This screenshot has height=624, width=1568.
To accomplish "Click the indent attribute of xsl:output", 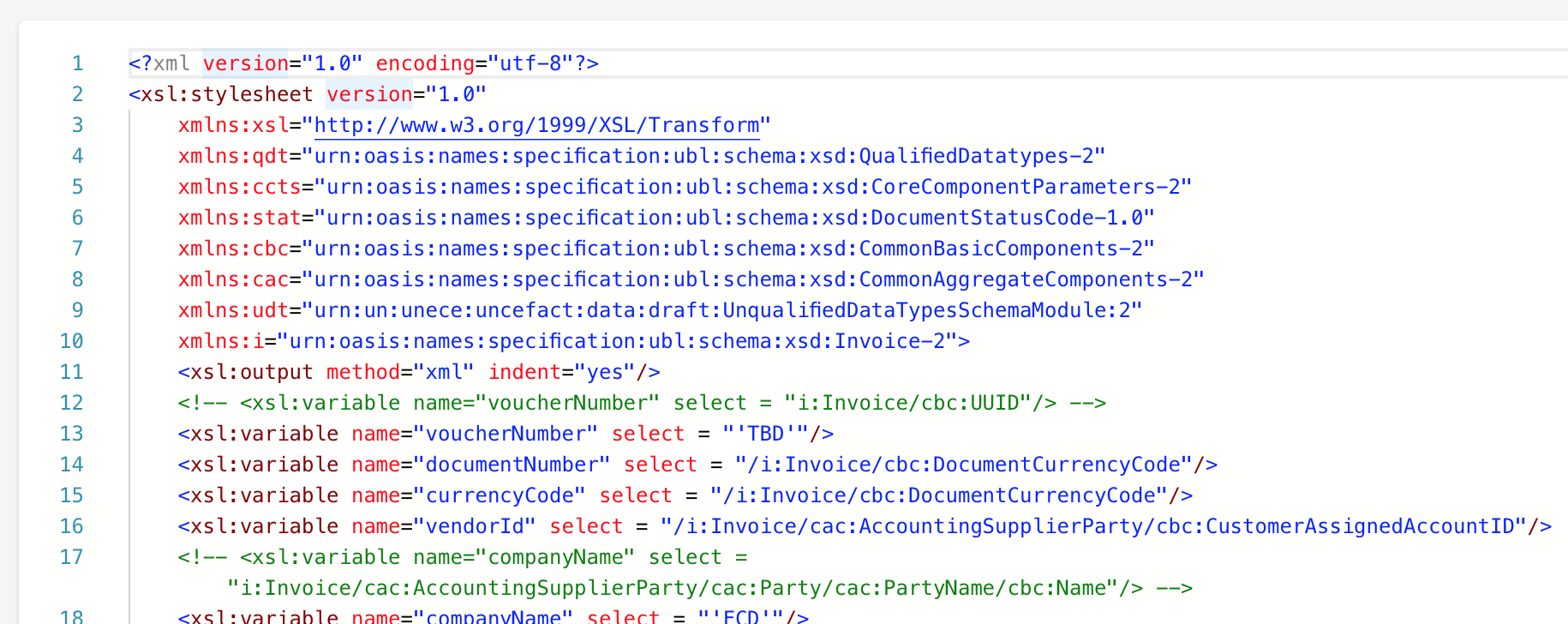I will (x=524, y=372).
